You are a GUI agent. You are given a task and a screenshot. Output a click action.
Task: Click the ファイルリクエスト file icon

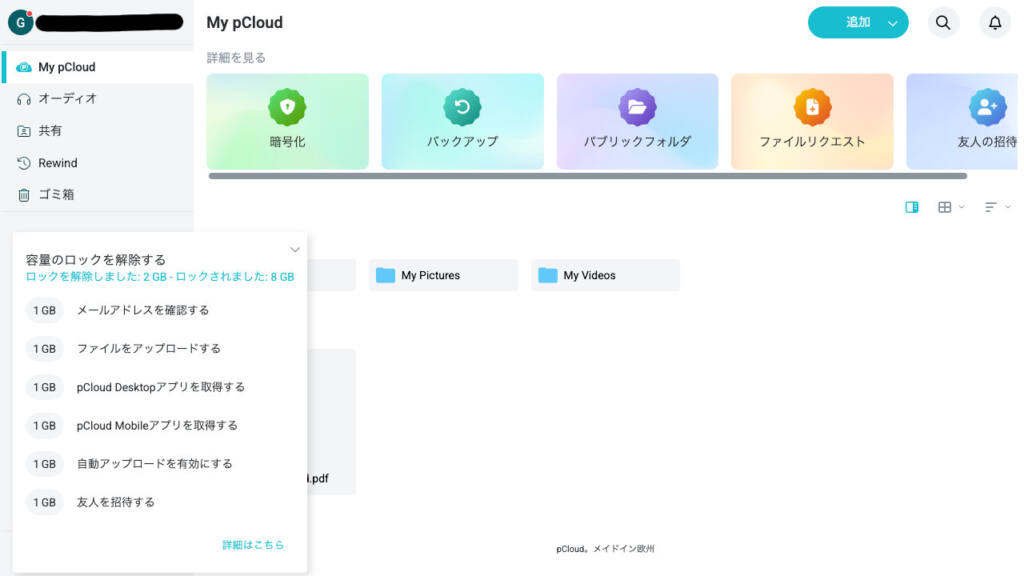812,107
